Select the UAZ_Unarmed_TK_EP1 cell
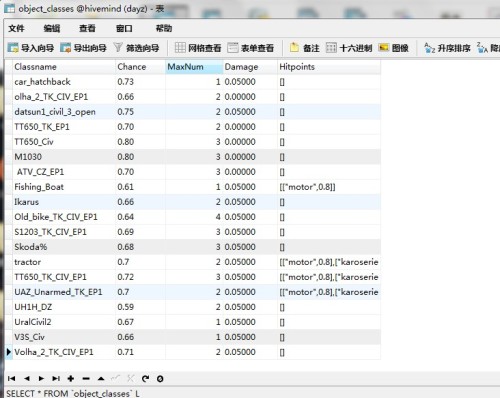Viewport: 500px width, 398px height. coord(64,292)
